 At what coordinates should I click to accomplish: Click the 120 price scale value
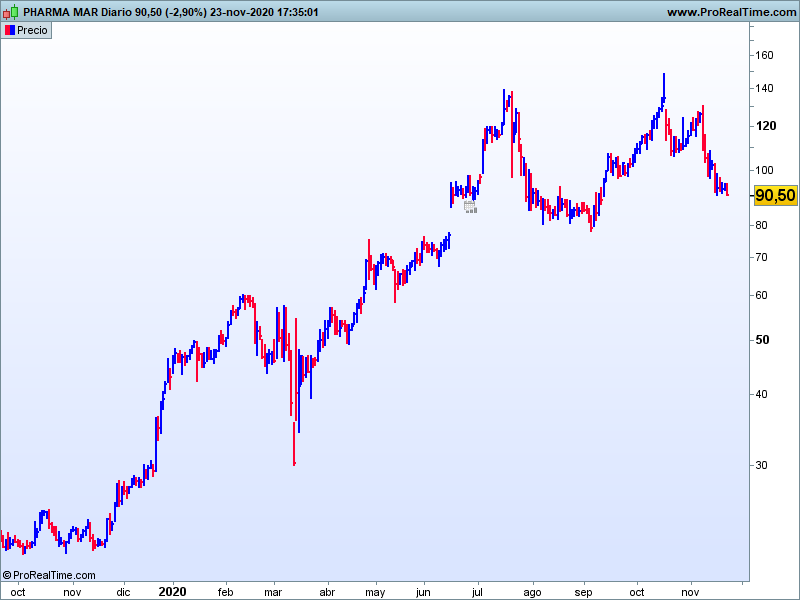[765, 126]
